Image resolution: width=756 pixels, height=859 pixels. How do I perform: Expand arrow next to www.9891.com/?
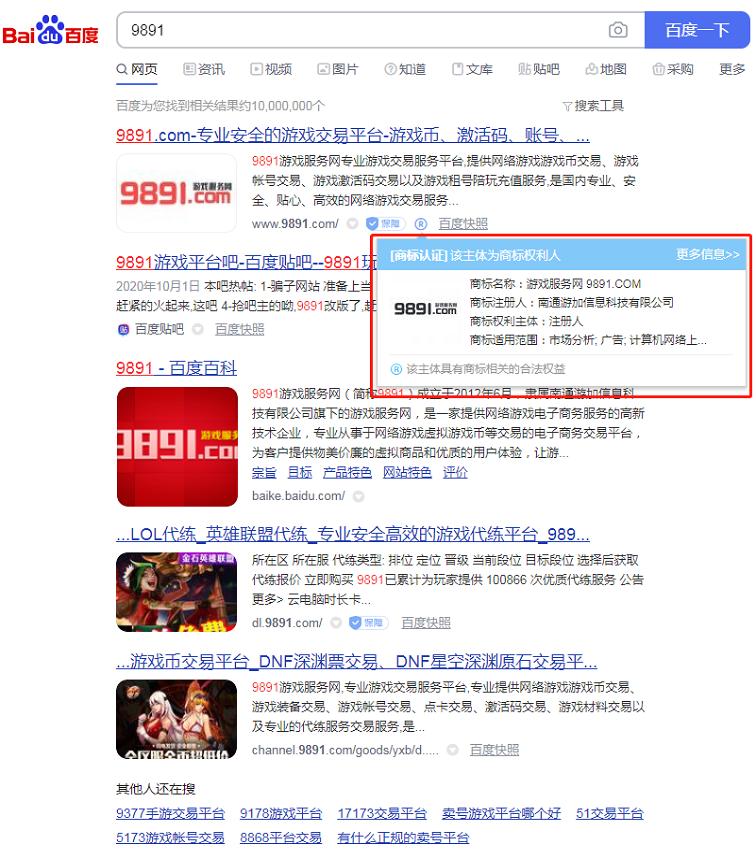click(x=352, y=224)
